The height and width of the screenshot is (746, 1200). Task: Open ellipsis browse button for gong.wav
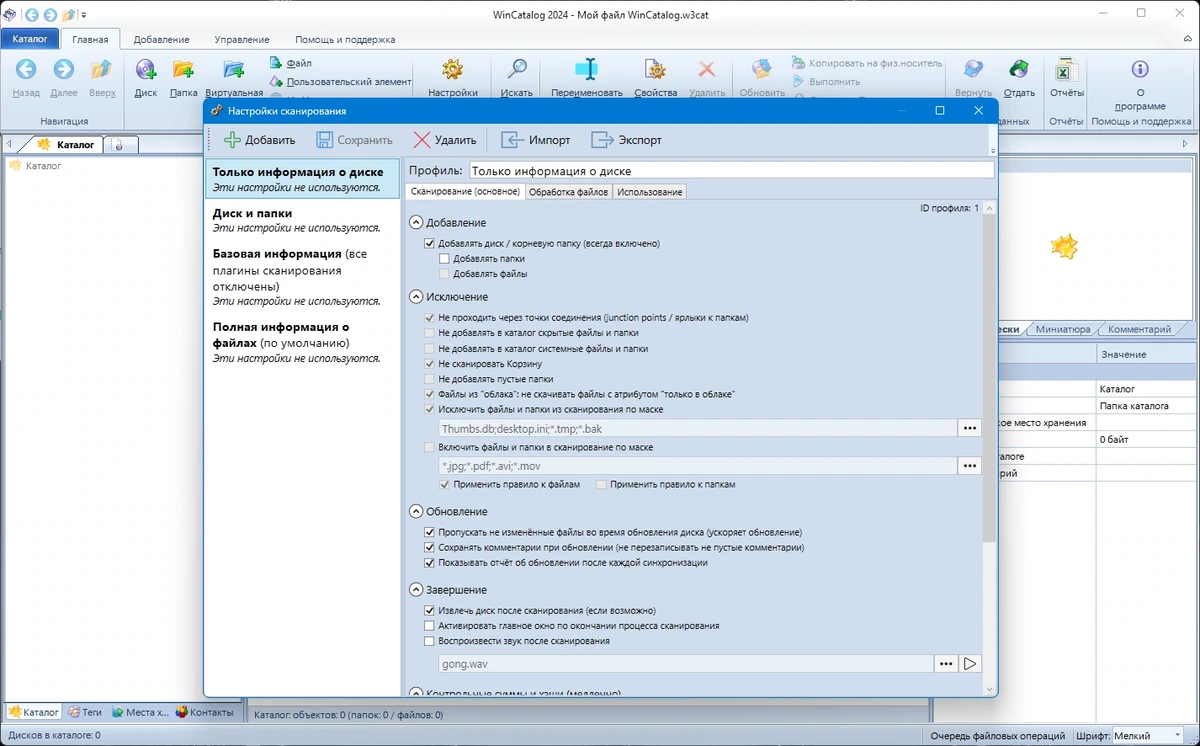pyautogui.click(x=946, y=663)
